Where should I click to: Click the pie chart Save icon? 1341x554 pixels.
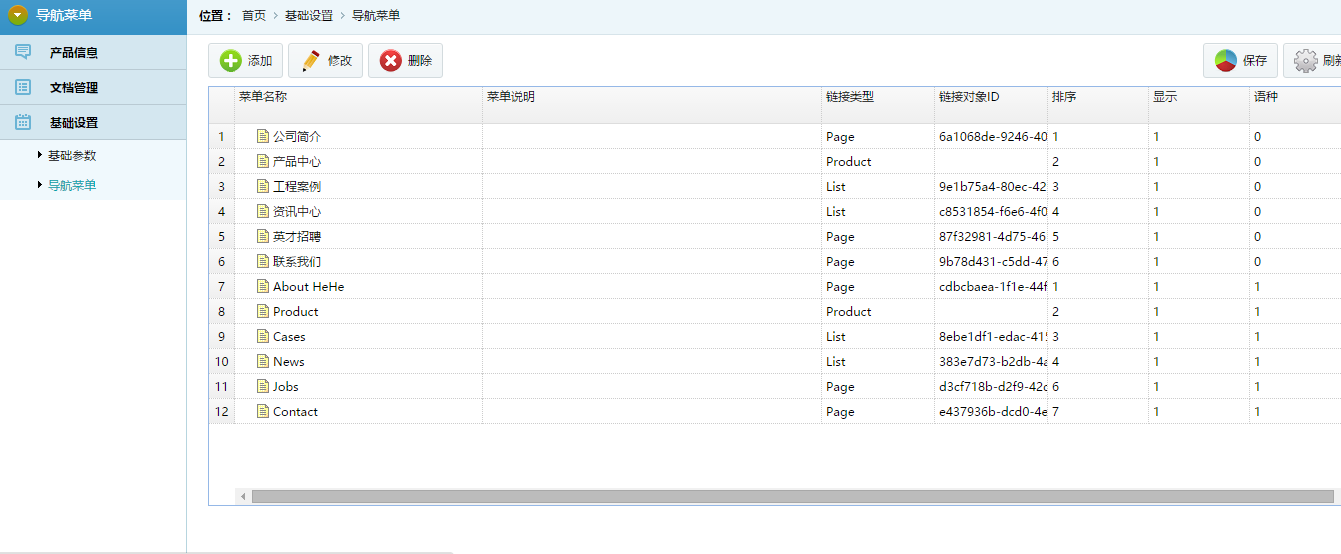pos(1226,61)
